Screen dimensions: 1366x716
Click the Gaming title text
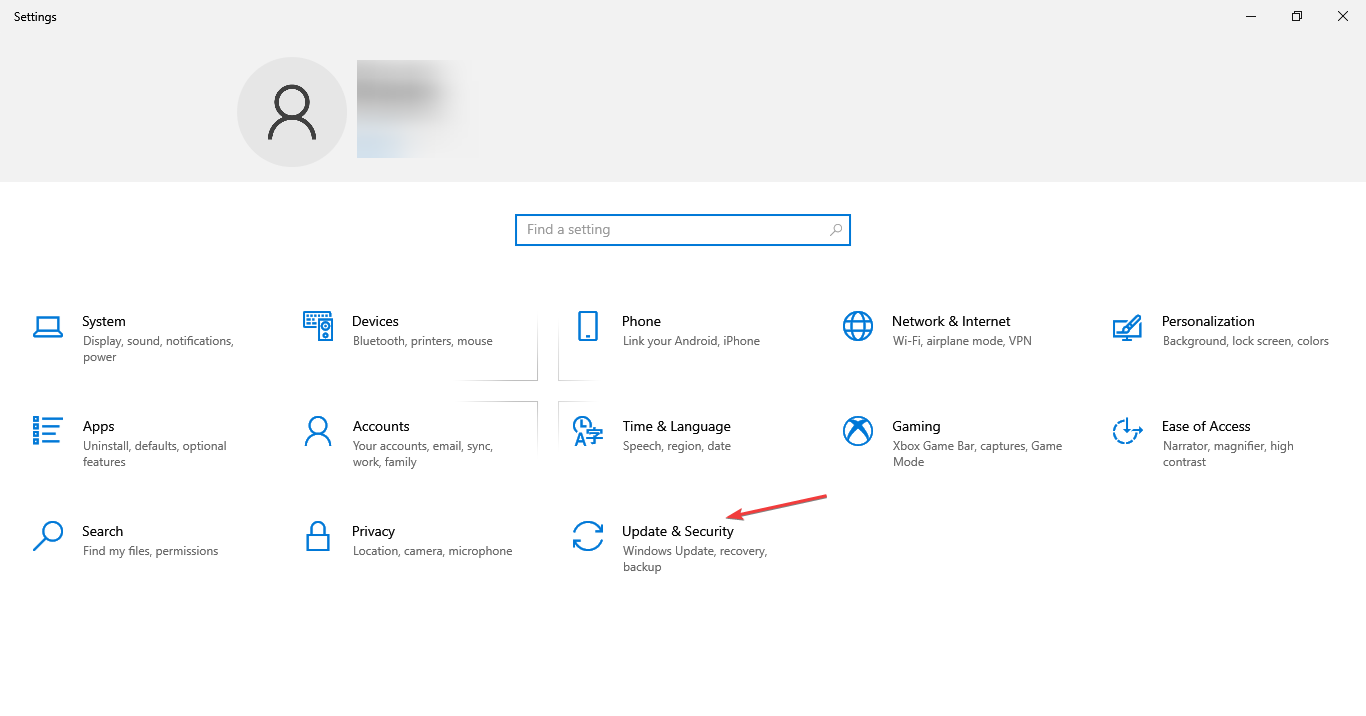[916, 426]
